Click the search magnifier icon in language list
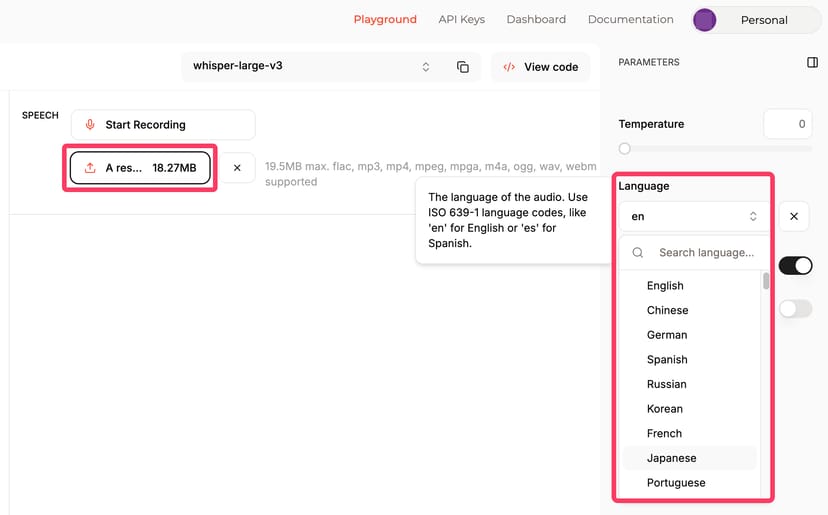Screen dimensions: 828x515 coord(638,253)
